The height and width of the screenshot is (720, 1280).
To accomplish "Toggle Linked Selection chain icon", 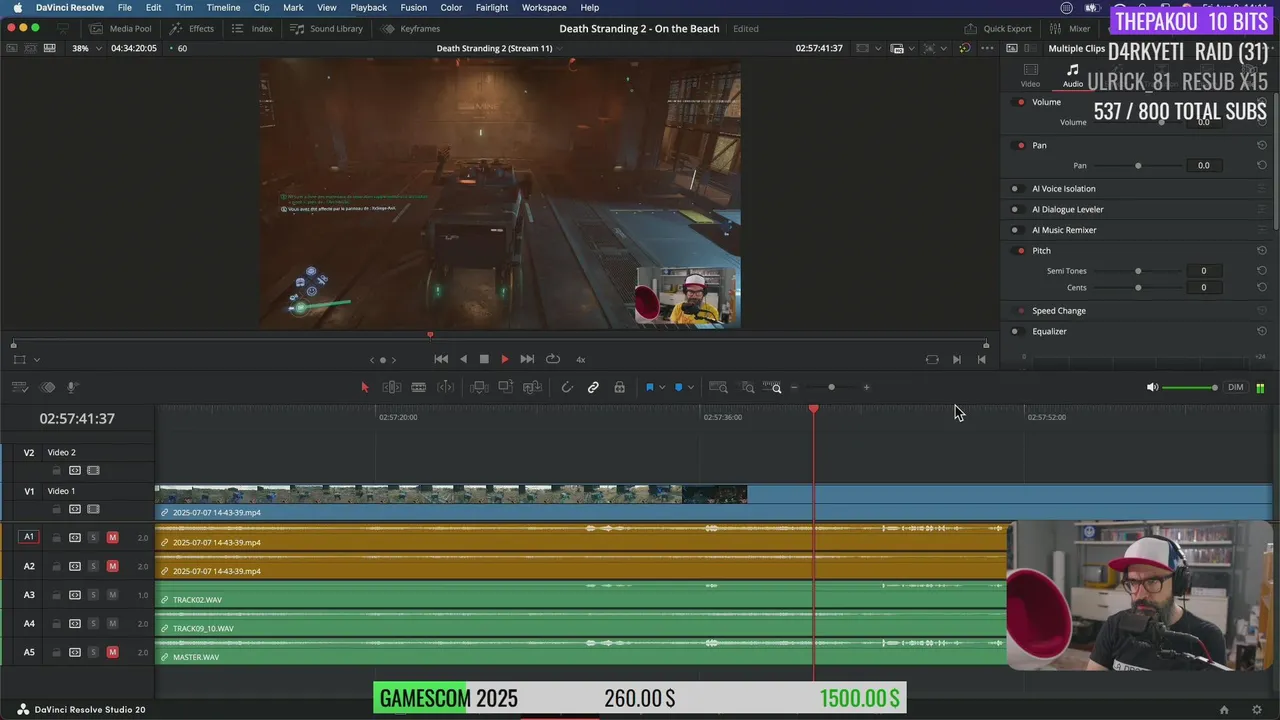I will (x=593, y=387).
